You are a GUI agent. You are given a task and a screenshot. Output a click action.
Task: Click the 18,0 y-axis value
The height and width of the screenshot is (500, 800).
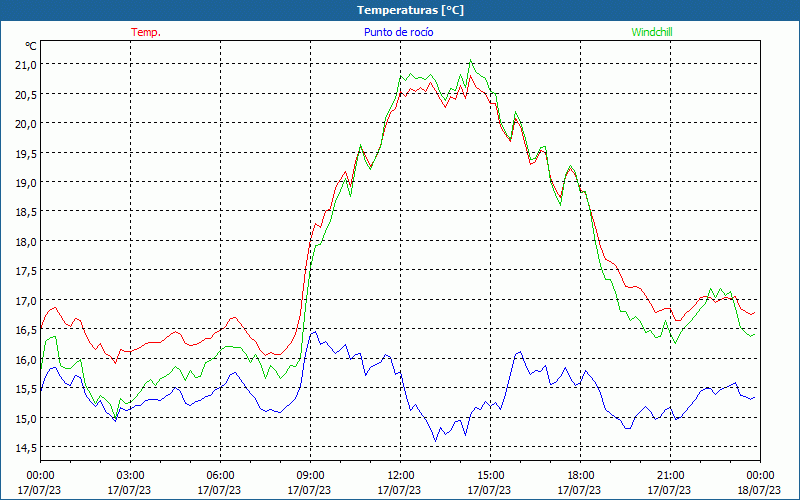[26, 241]
